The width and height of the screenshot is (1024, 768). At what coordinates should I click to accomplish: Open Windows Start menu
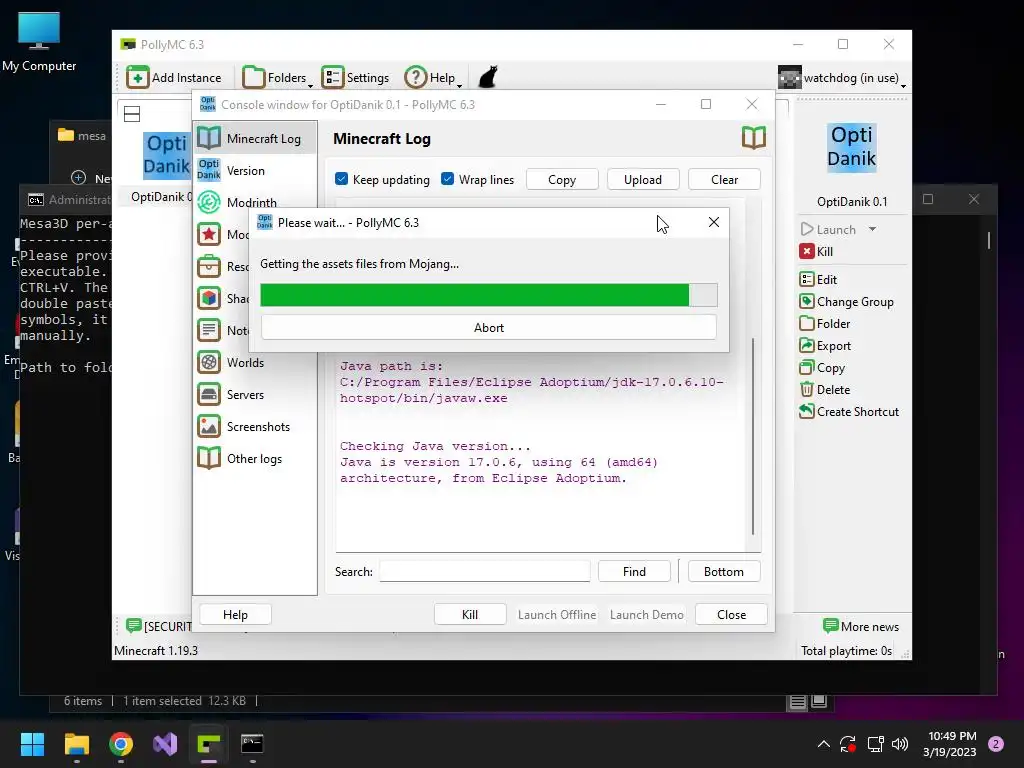click(x=32, y=744)
